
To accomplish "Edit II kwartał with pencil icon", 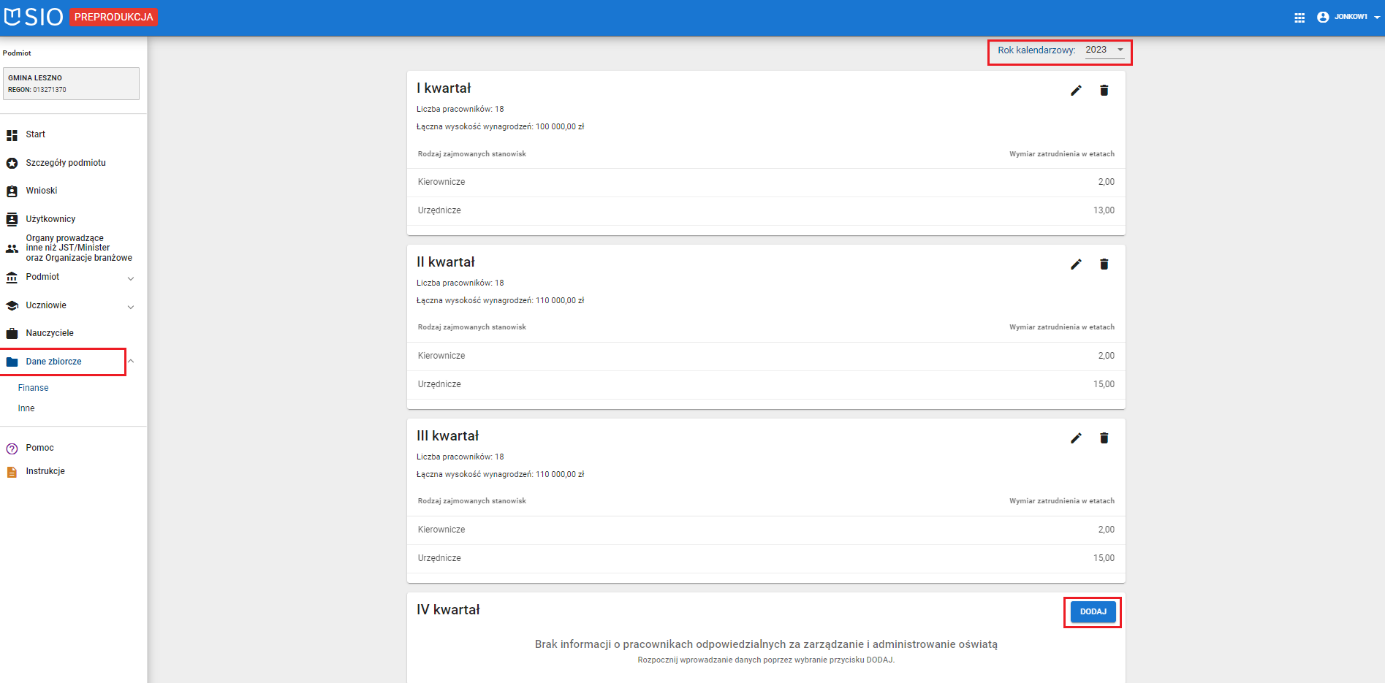I will point(1076,264).
